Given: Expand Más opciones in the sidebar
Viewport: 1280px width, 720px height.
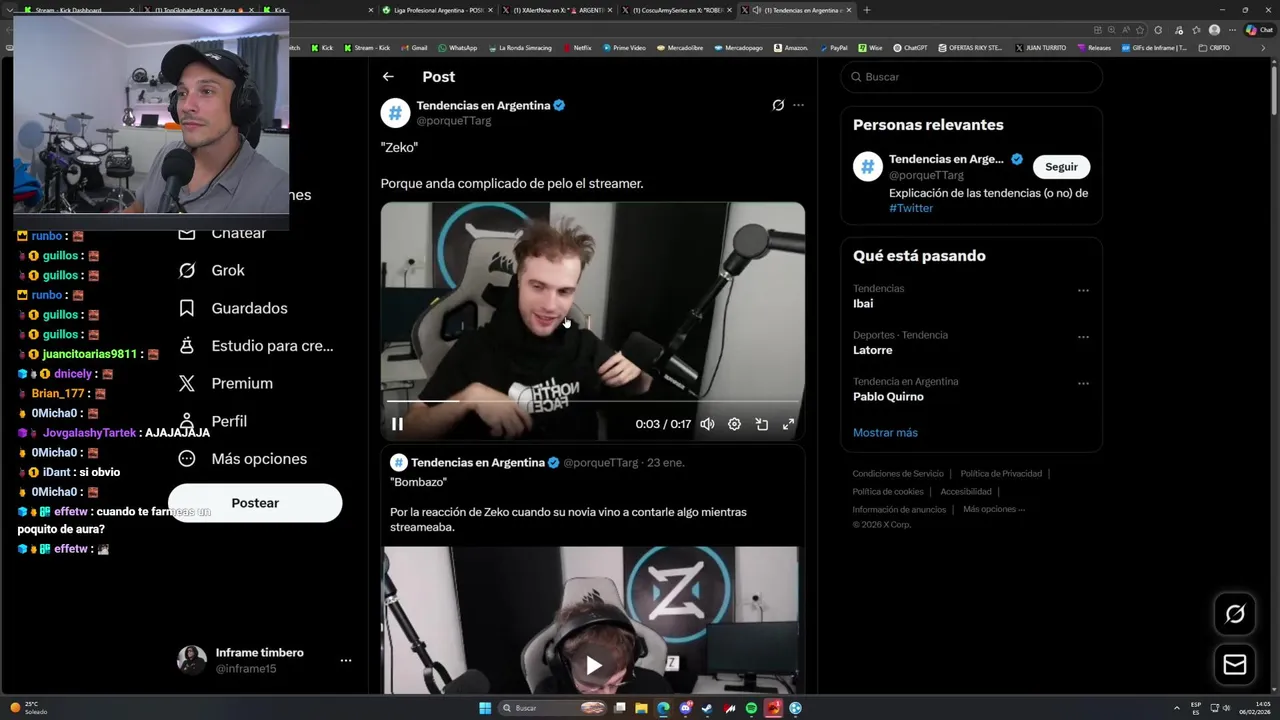Looking at the screenshot, I should point(243,459).
